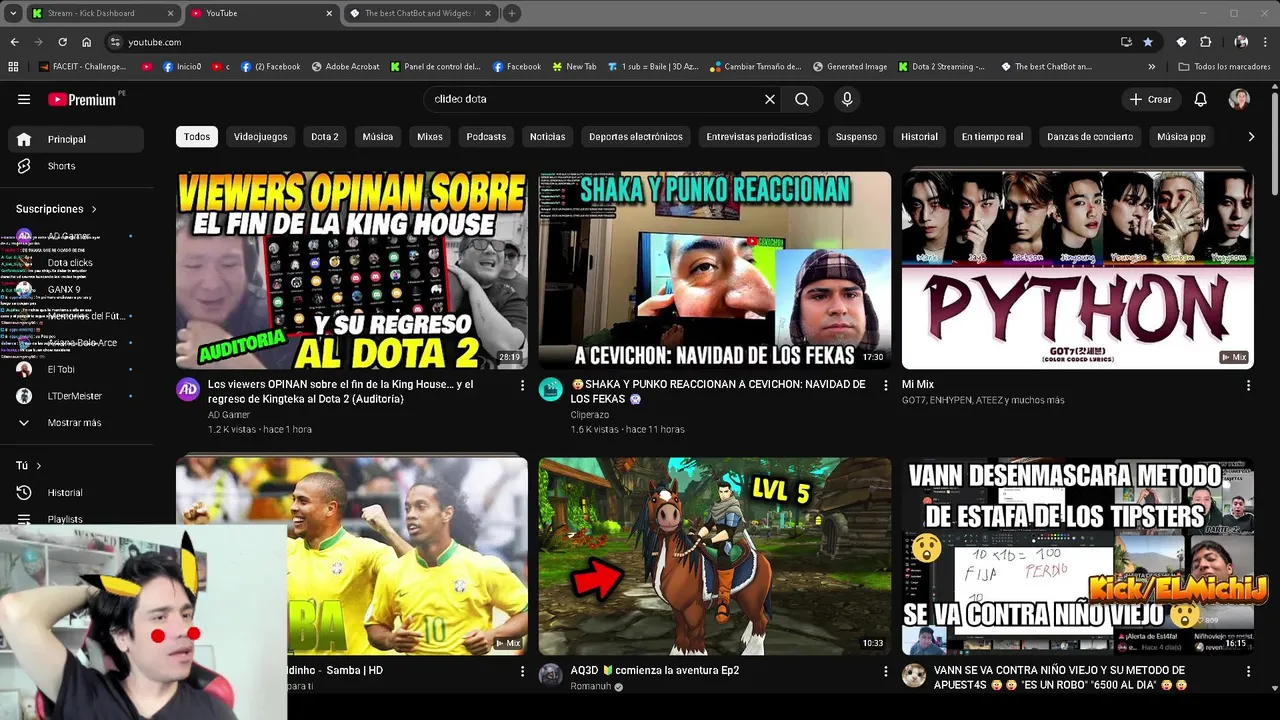Select the Música pop chip
The width and height of the screenshot is (1280, 720).
tap(1181, 137)
